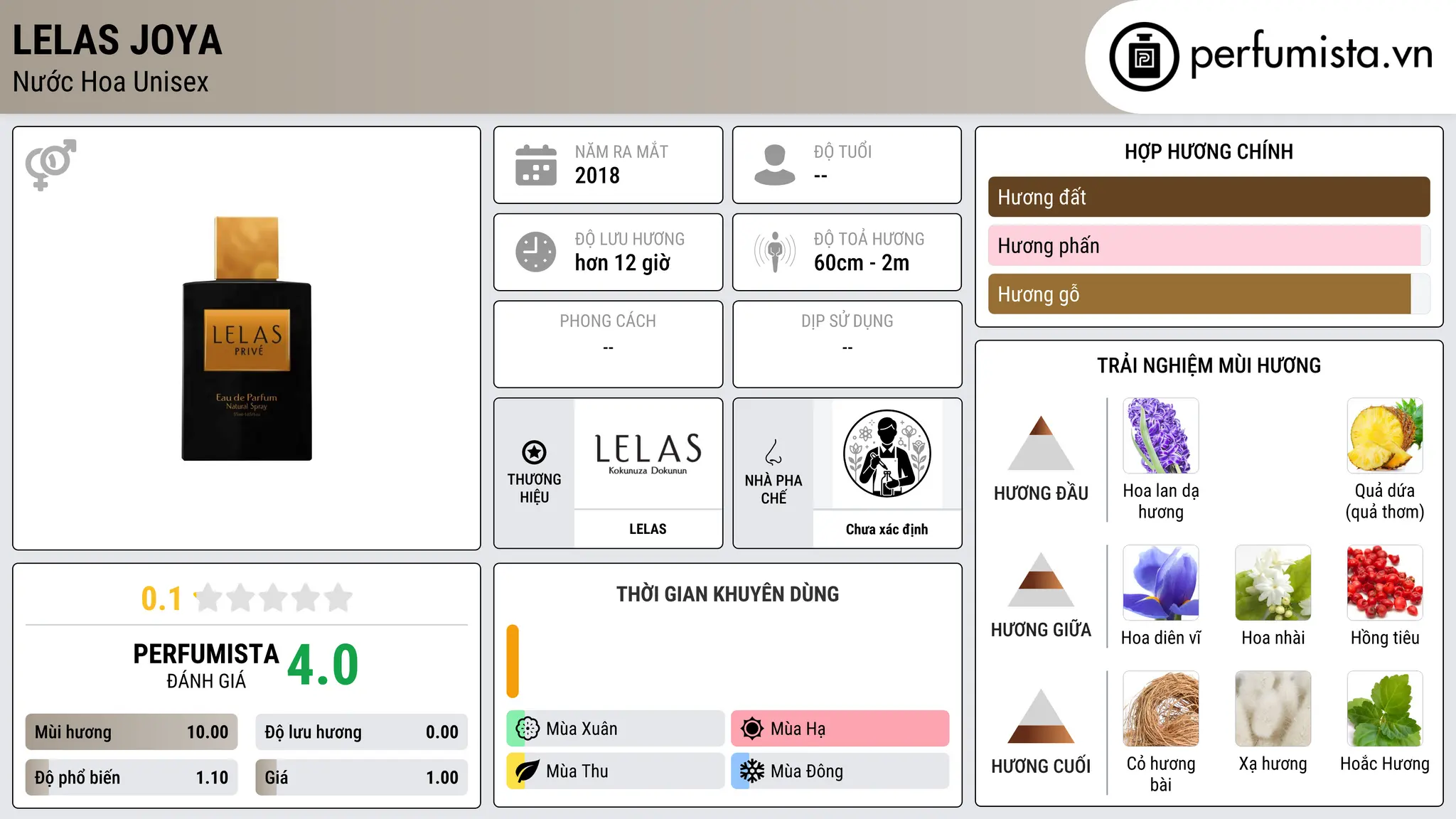The image size is (1456, 819).
Task: Open the Cỏ hương bài vetiver note image
Action: point(1161,709)
